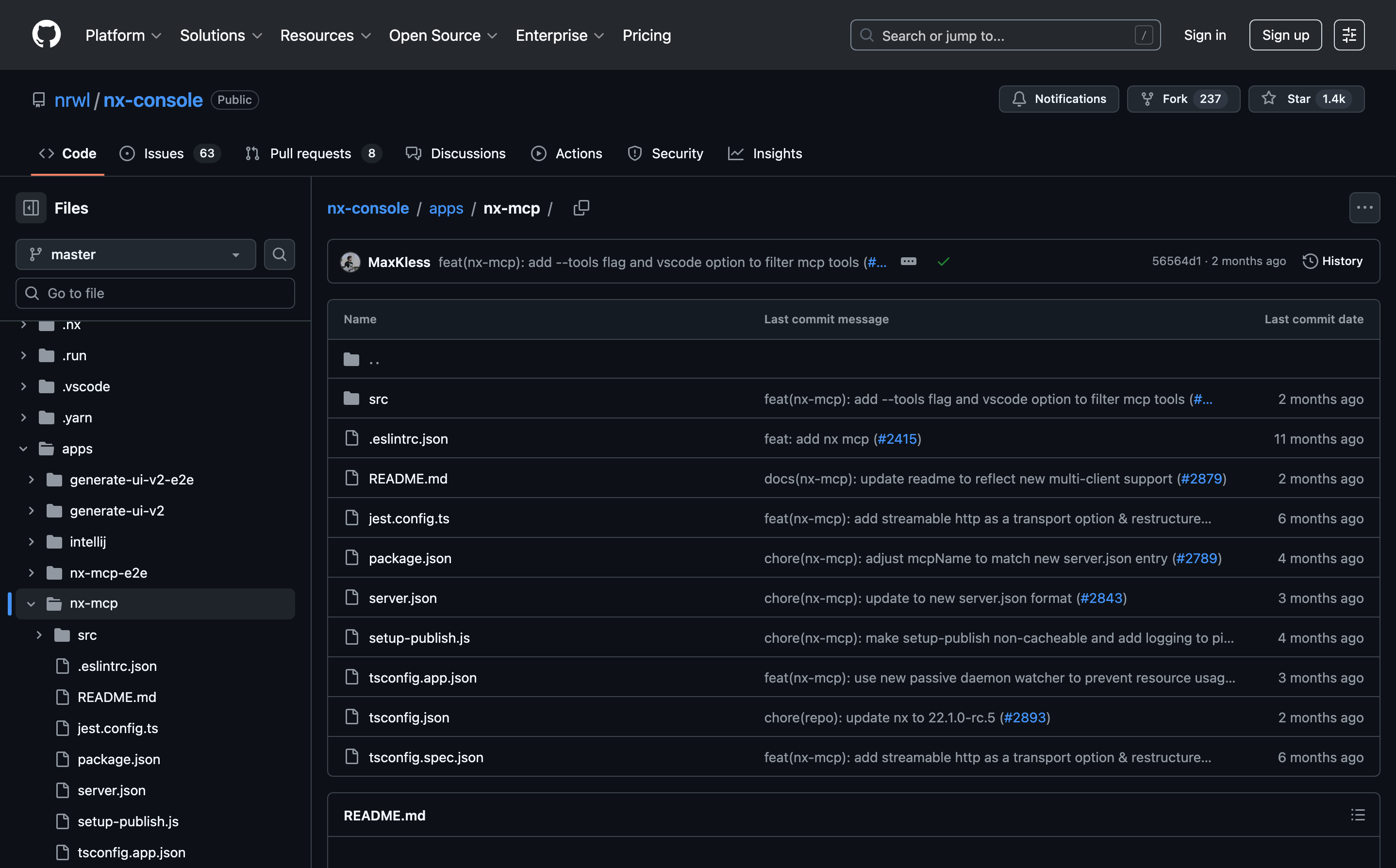The image size is (1396, 868).
Task: Click the search files magnifier button
Action: click(279, 254)
